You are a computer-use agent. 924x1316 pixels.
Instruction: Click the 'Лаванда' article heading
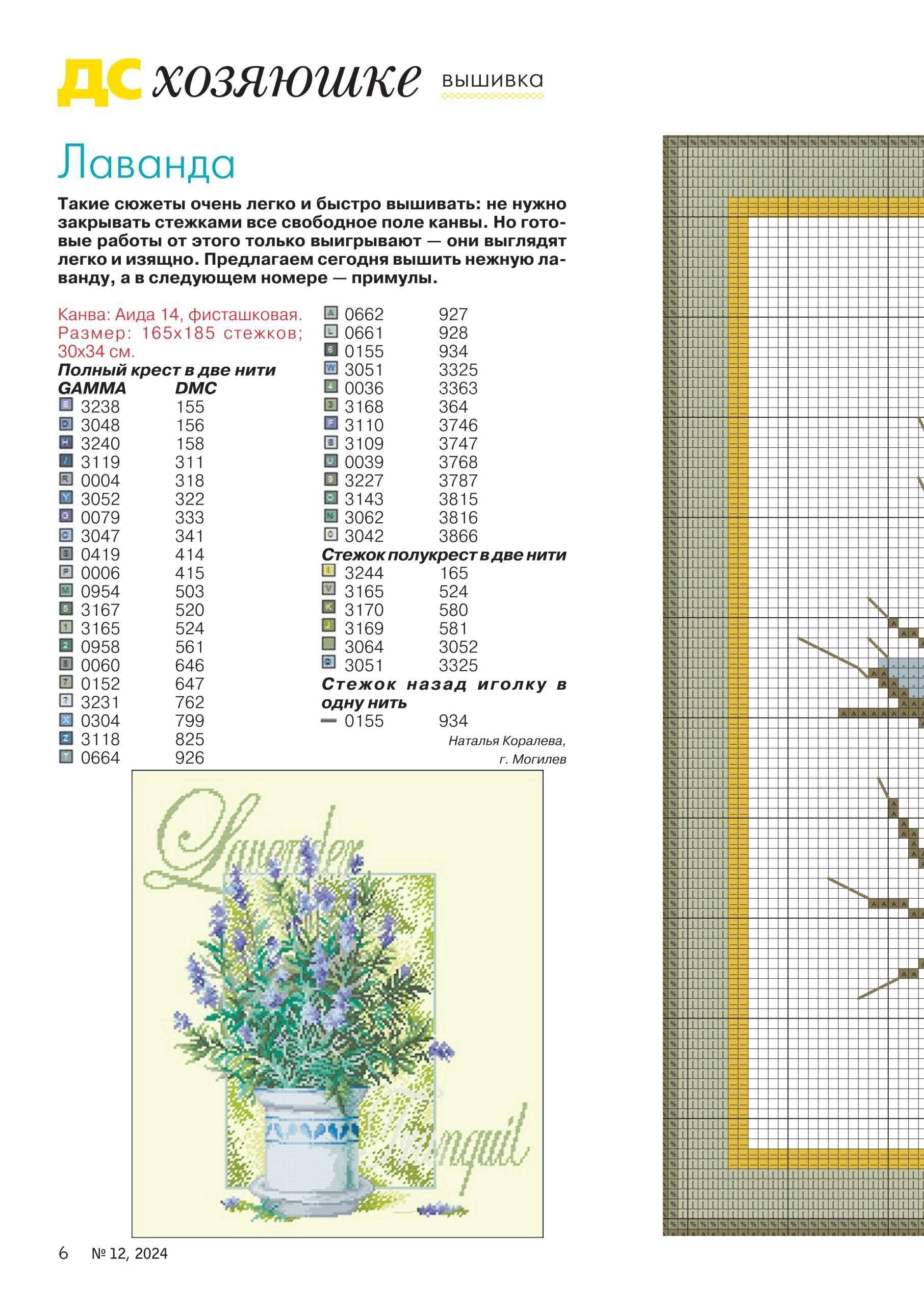click(x=147, y=163)
